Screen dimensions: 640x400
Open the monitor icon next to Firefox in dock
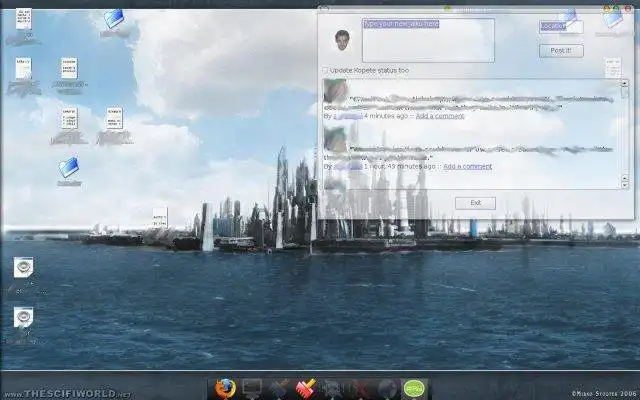[251, 388]
